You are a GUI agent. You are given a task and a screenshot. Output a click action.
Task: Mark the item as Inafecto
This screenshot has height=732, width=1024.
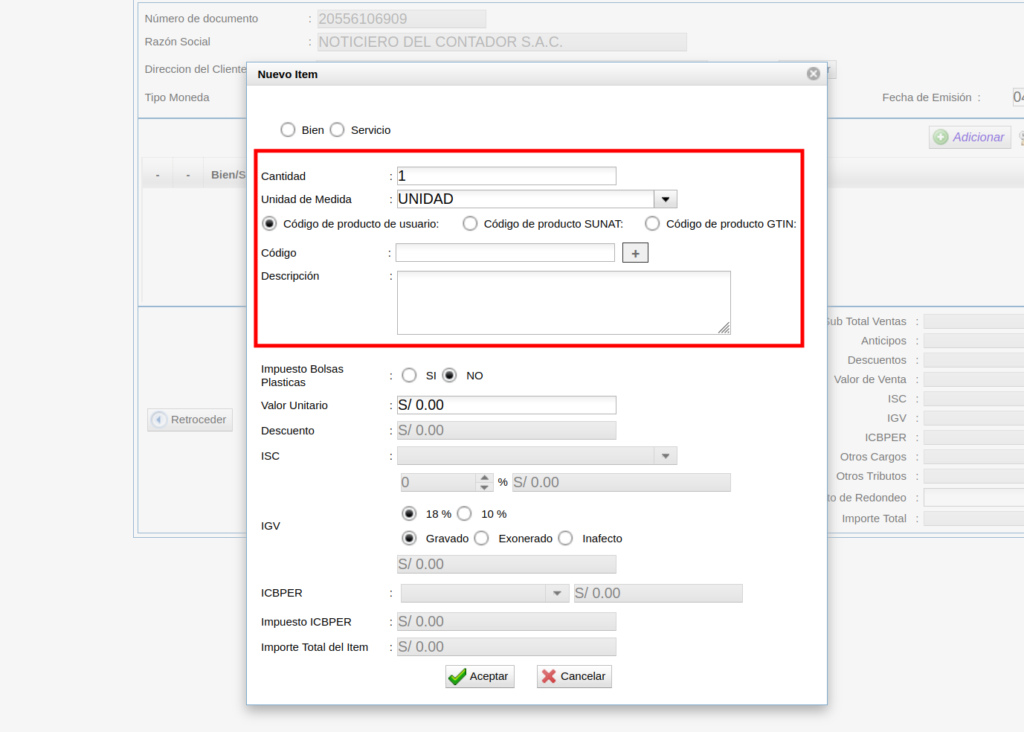[565, 538]
